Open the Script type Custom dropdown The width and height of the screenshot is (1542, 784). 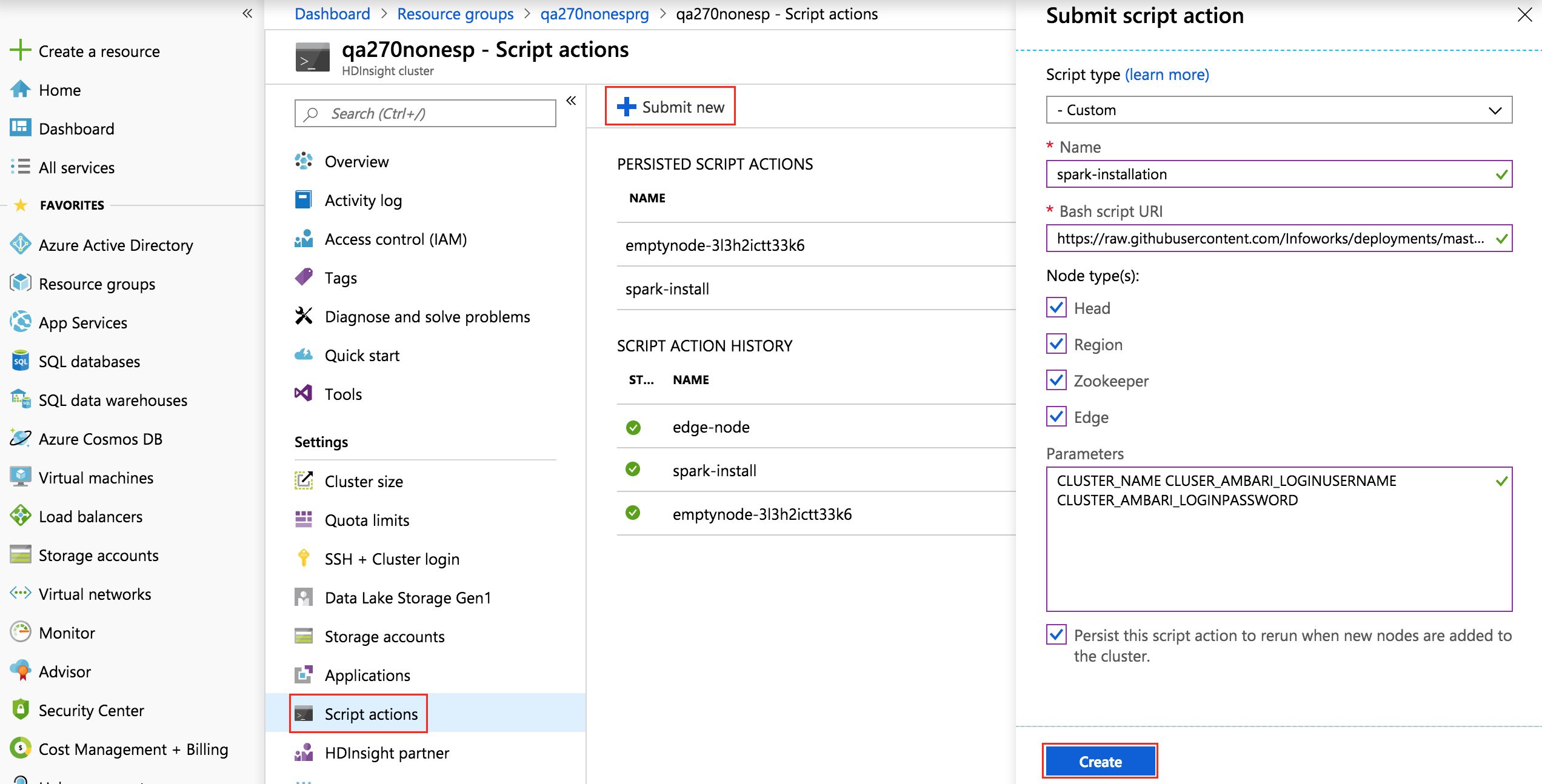[1279, 110]
